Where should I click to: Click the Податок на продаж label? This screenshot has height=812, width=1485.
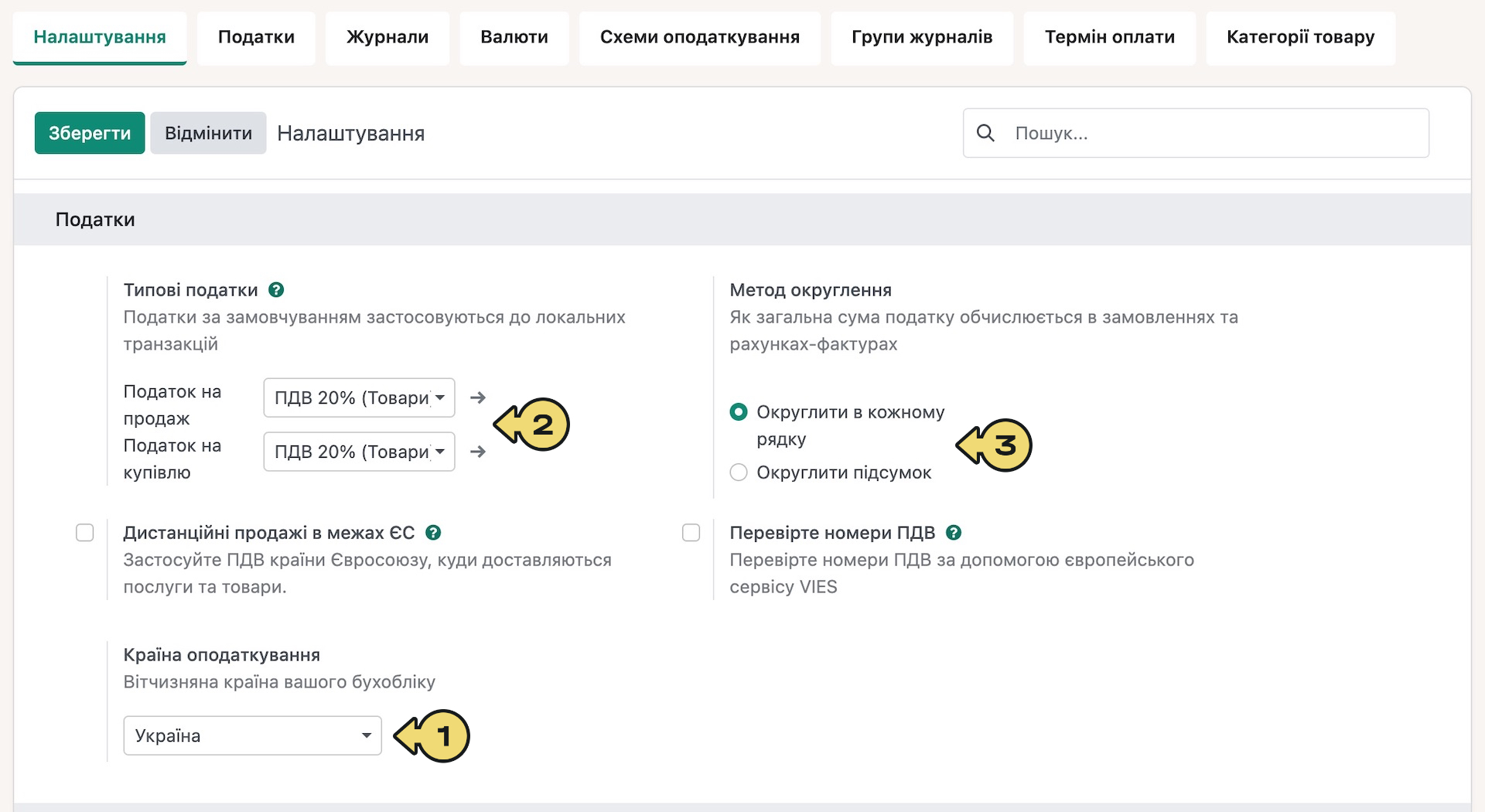tap(172, 405)
